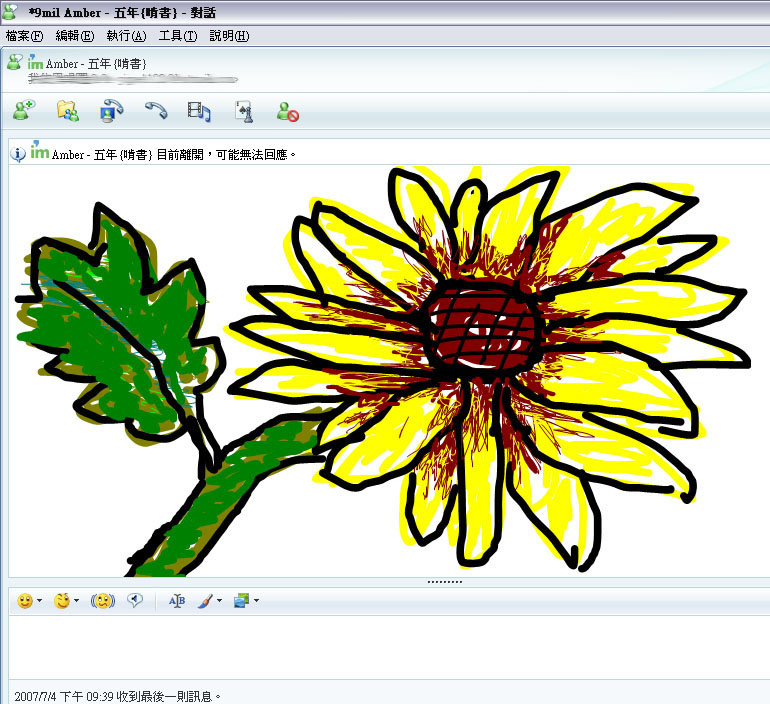770x704 pixels.
Task: Click the notice text 目前離開，可能無法回應
Action: pos(226,155)
